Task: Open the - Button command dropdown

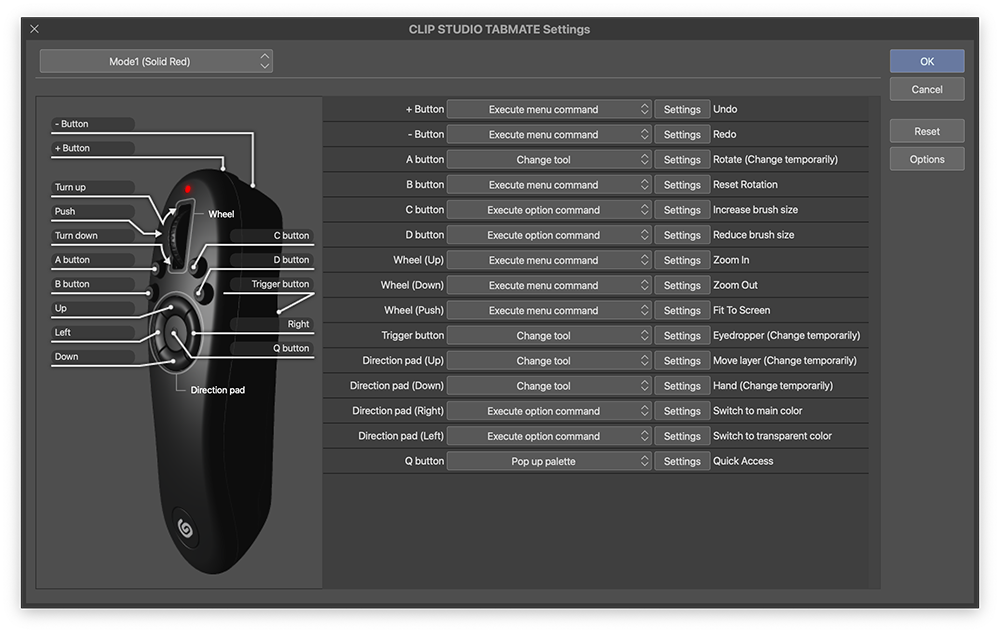Action: [549, 134]
